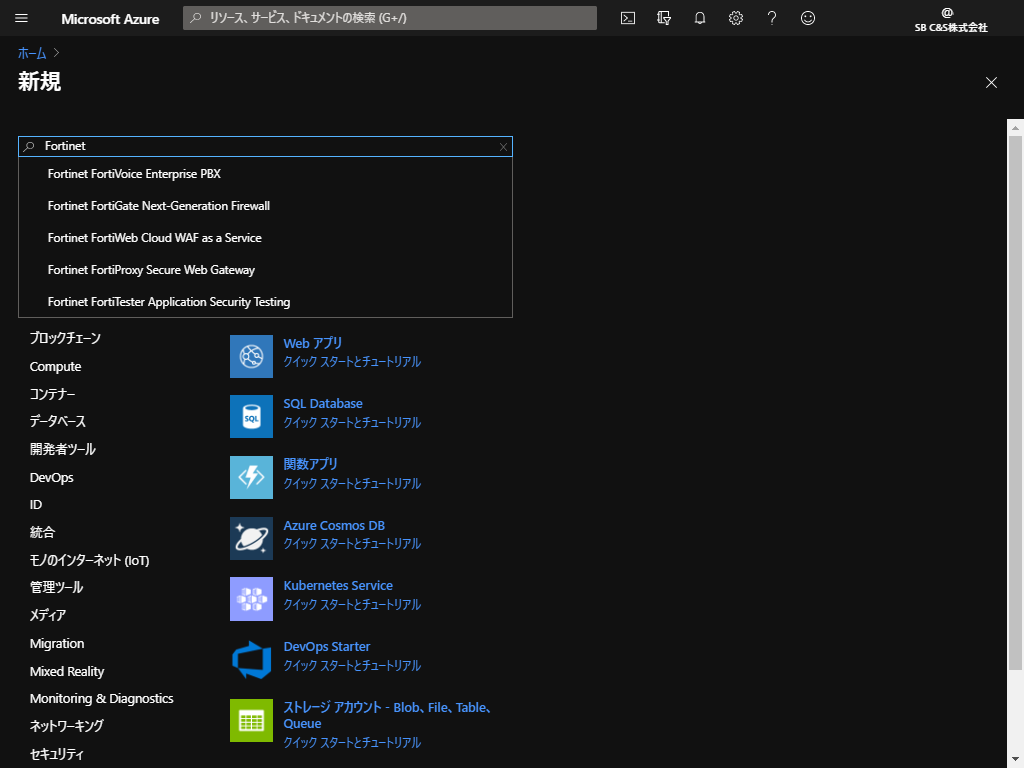Select the Compute category
The image size is (1024, 768).
56,366
